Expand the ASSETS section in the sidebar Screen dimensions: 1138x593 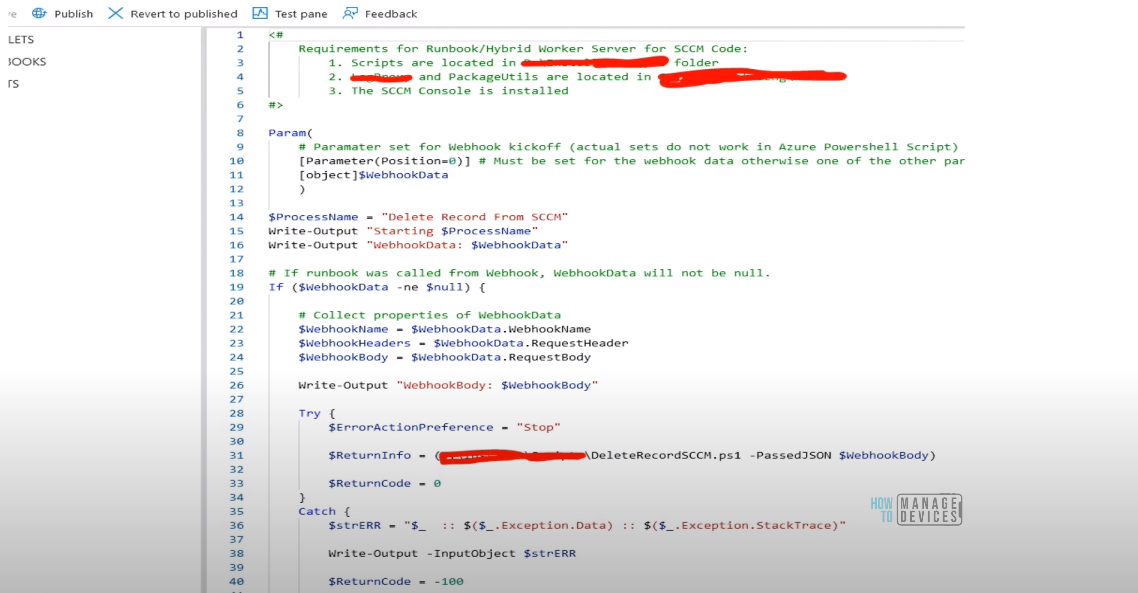tap(15, 83)
